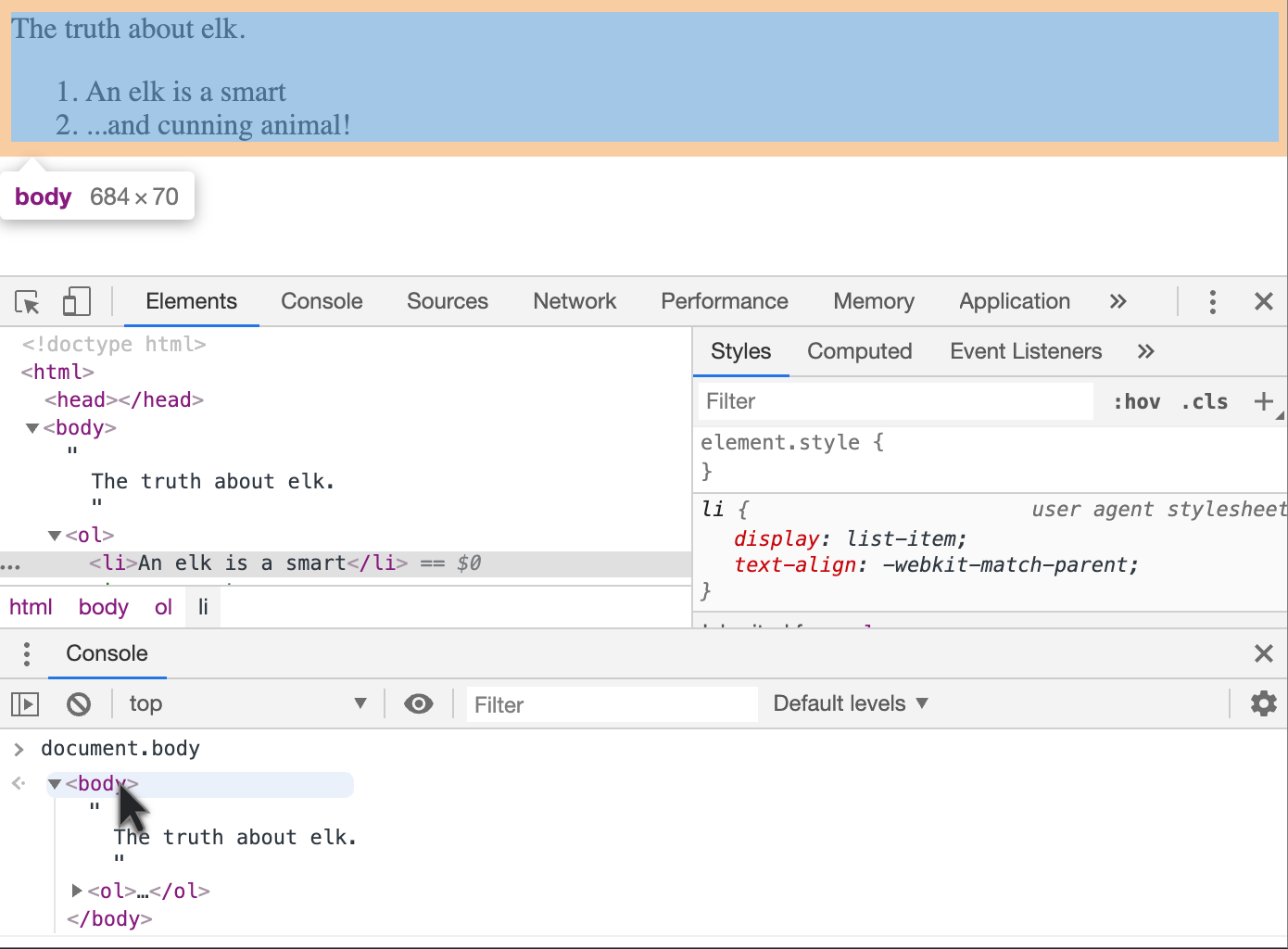
Task: Toggle the .cls element classes panel
Action: pos(1205,402)
